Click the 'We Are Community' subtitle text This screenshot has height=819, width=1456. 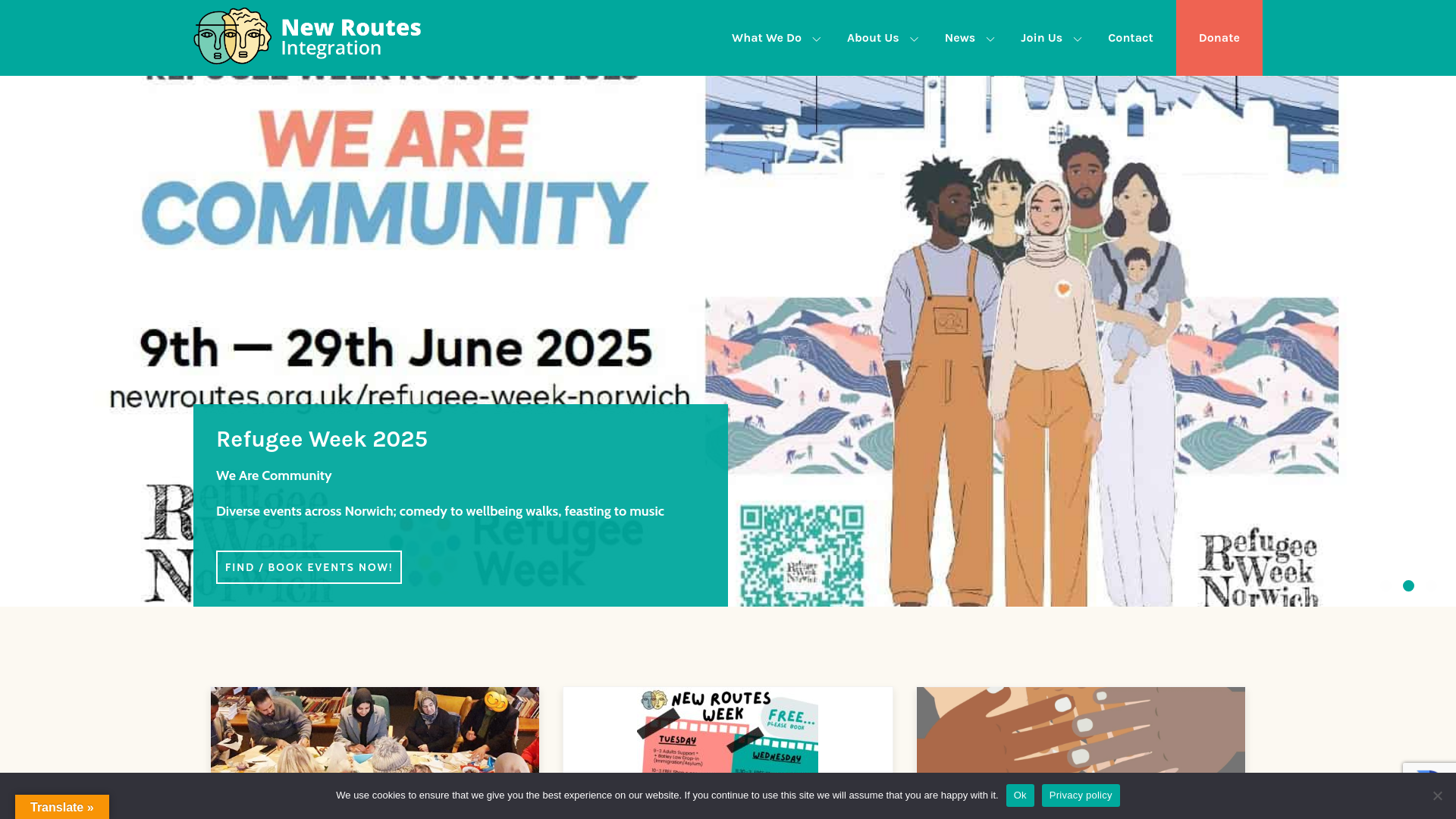pyautogui.click(x=274, y=475)
